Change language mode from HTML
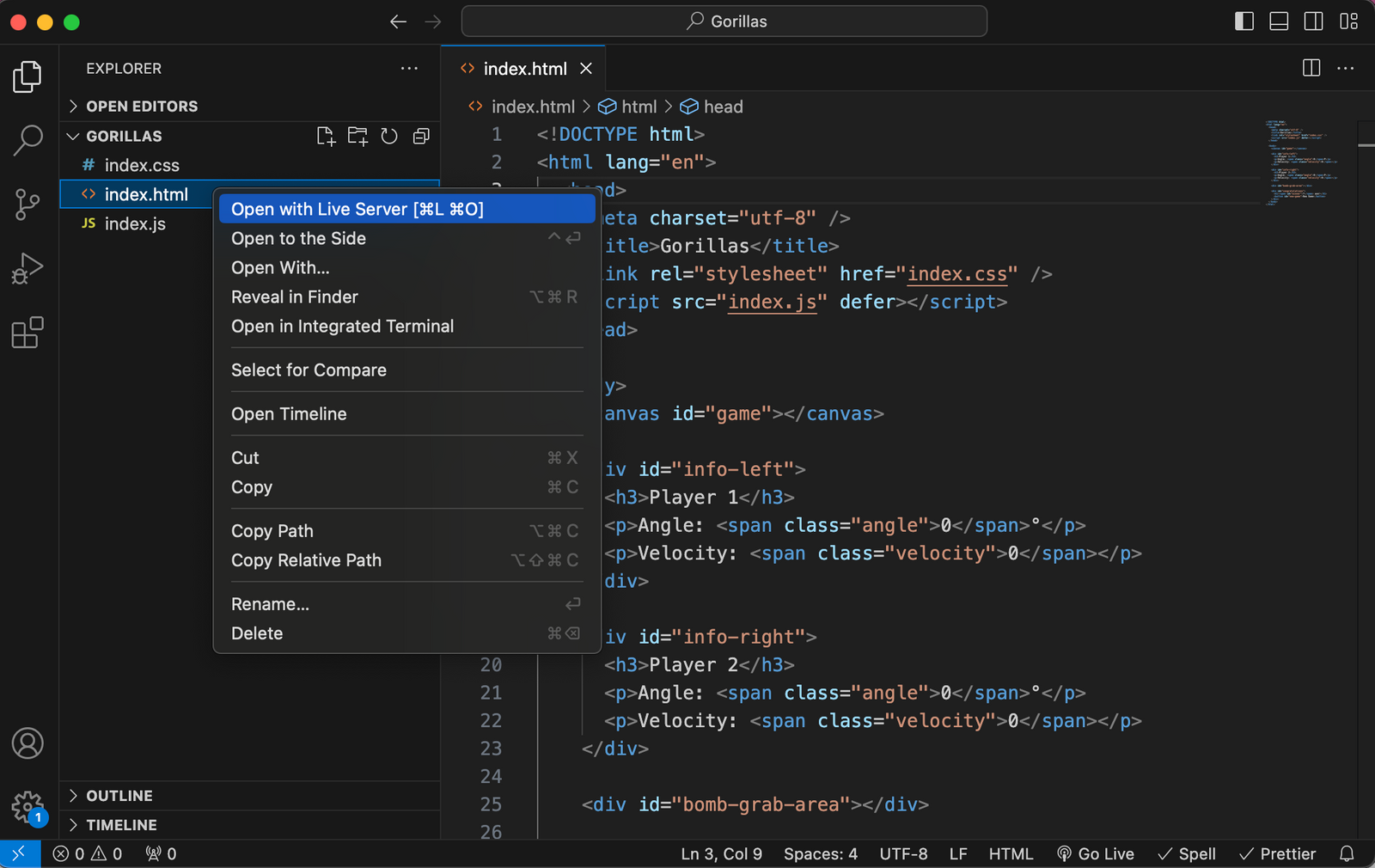The image size is (1375, 868). [1011, 853]
